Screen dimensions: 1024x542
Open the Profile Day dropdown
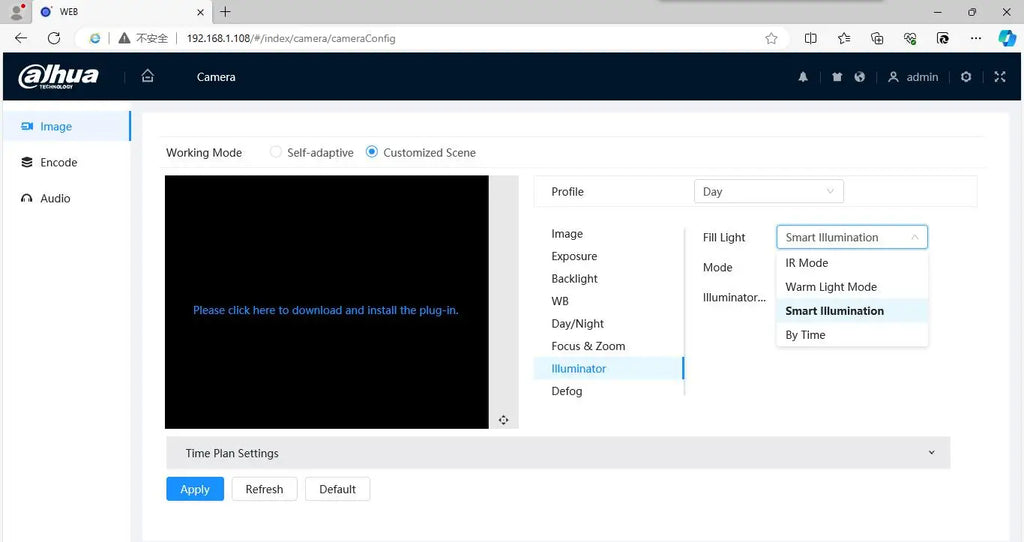click(x=769, y=191)
